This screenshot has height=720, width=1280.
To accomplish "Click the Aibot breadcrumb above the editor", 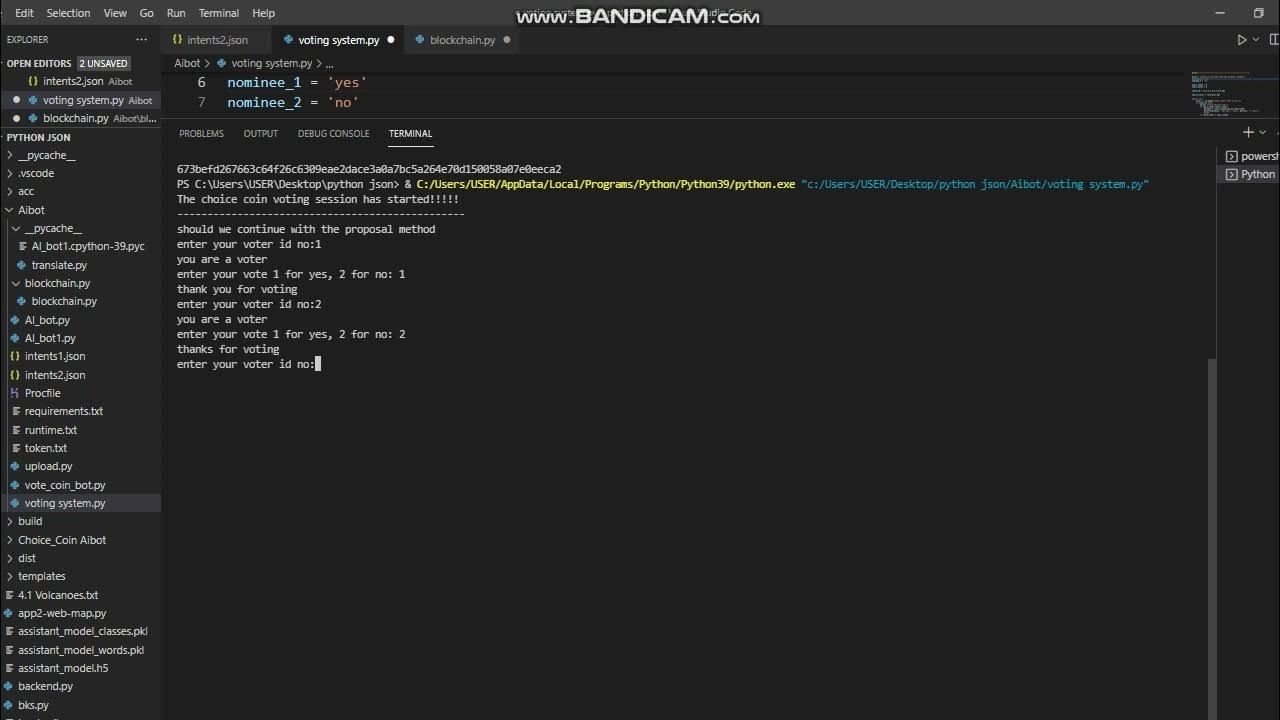I will pos(187,63).
